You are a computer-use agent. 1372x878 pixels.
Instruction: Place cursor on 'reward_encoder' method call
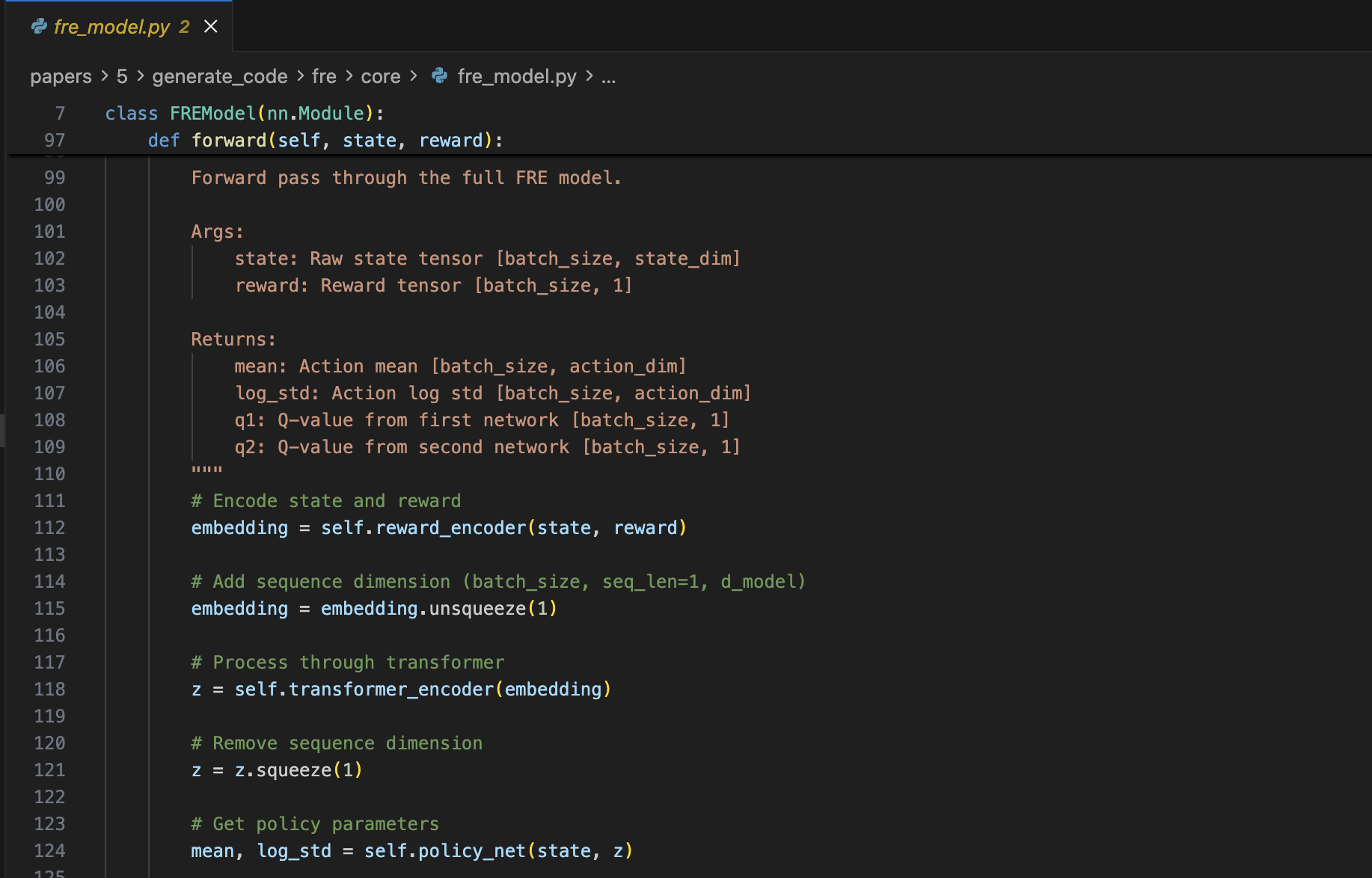(450, 528)
